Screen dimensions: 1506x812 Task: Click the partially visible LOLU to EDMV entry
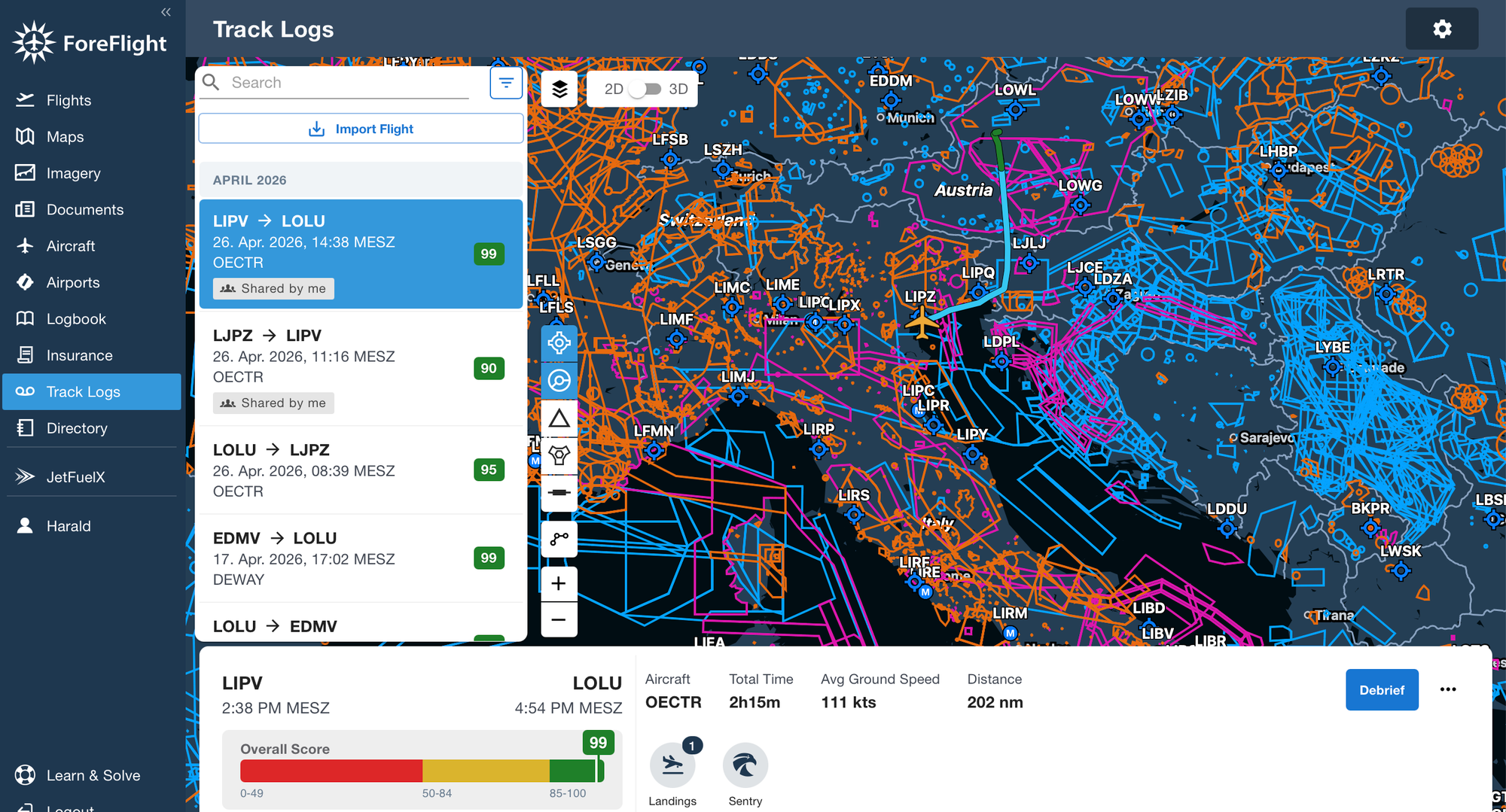361,624
